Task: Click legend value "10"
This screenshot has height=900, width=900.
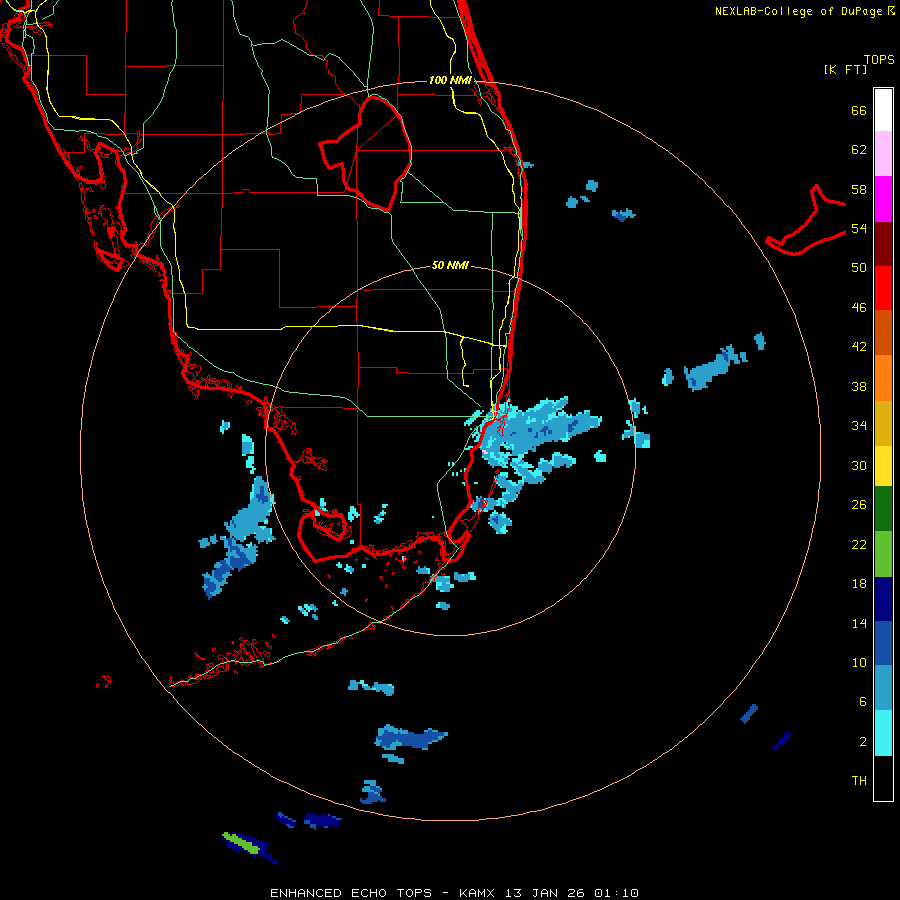Action: point(859,663)
